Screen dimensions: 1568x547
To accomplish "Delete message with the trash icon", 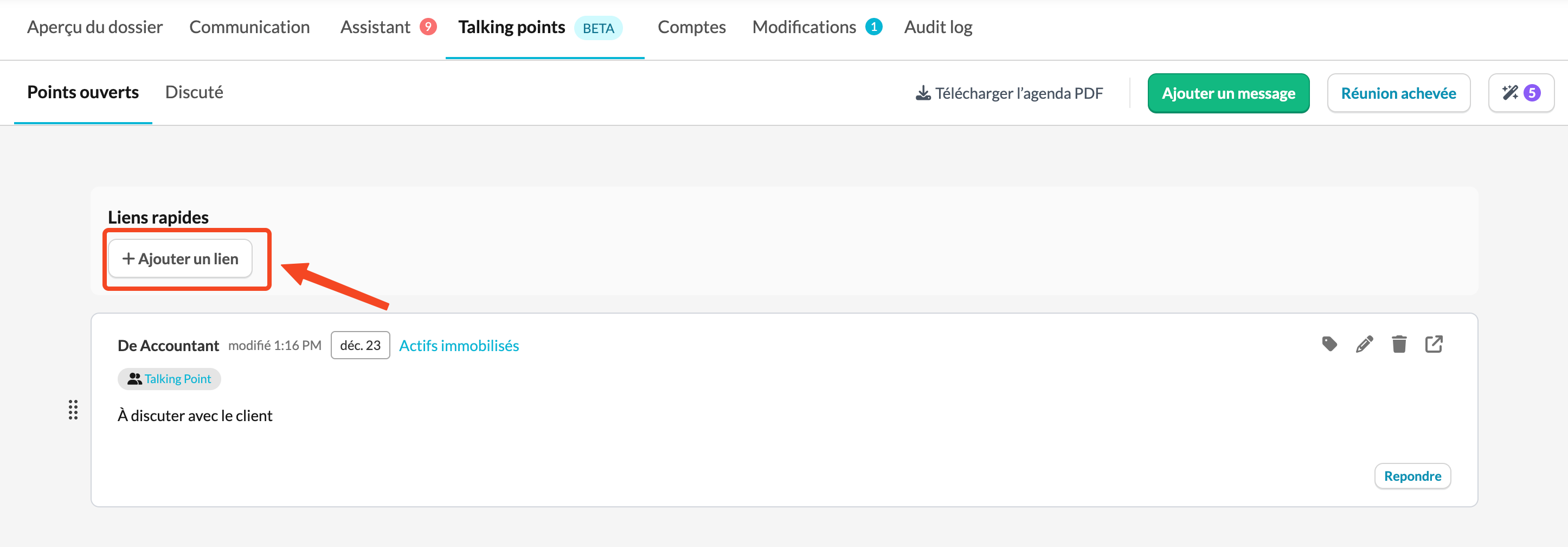I will click(x=1399, y=344).
